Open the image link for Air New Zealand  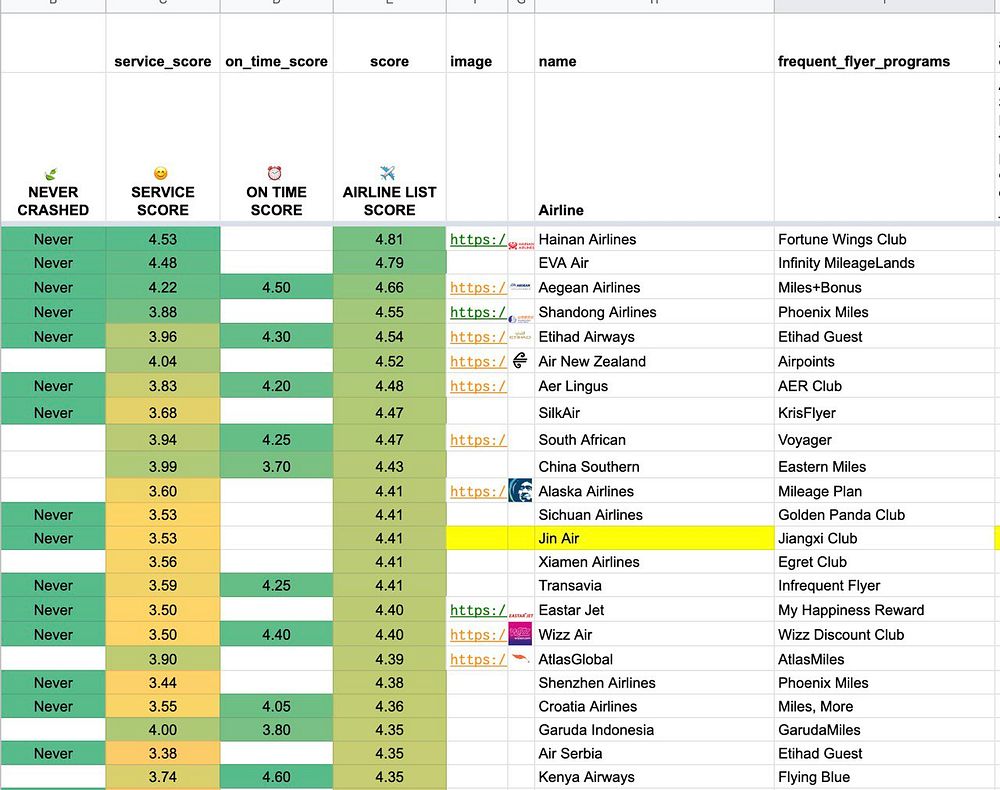pos(478,362)
